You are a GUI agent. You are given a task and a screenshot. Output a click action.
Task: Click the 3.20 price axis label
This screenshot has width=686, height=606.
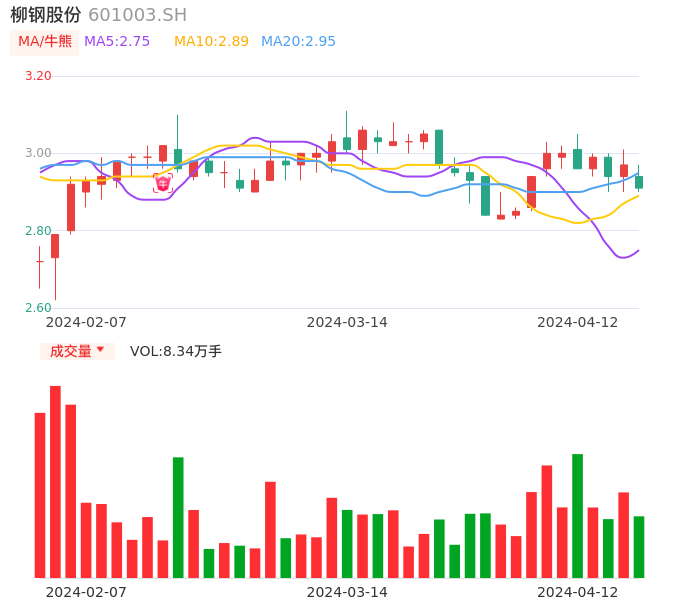tap(38, 76)
